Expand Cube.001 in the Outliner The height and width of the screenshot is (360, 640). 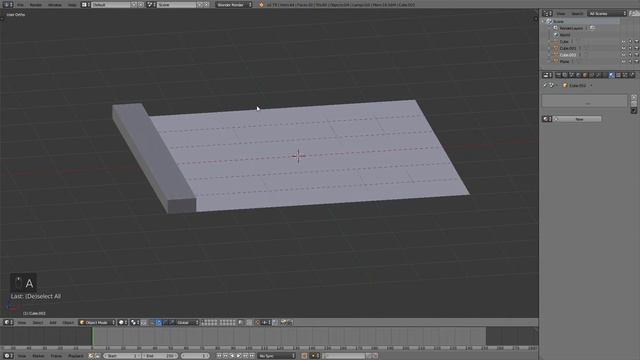pyautogui.click(x=549, y=48)
